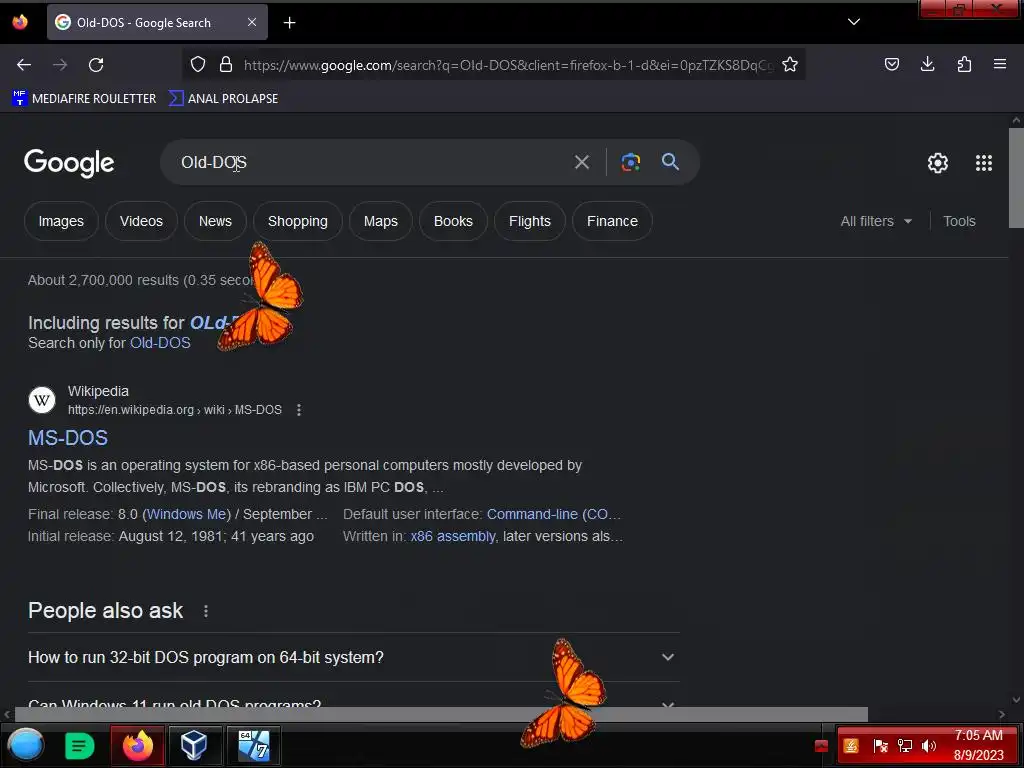The height and width of the screenshot is (768, 1024).
Task: Close the Old-DOS Google Search tab
Action: (252, 22)
